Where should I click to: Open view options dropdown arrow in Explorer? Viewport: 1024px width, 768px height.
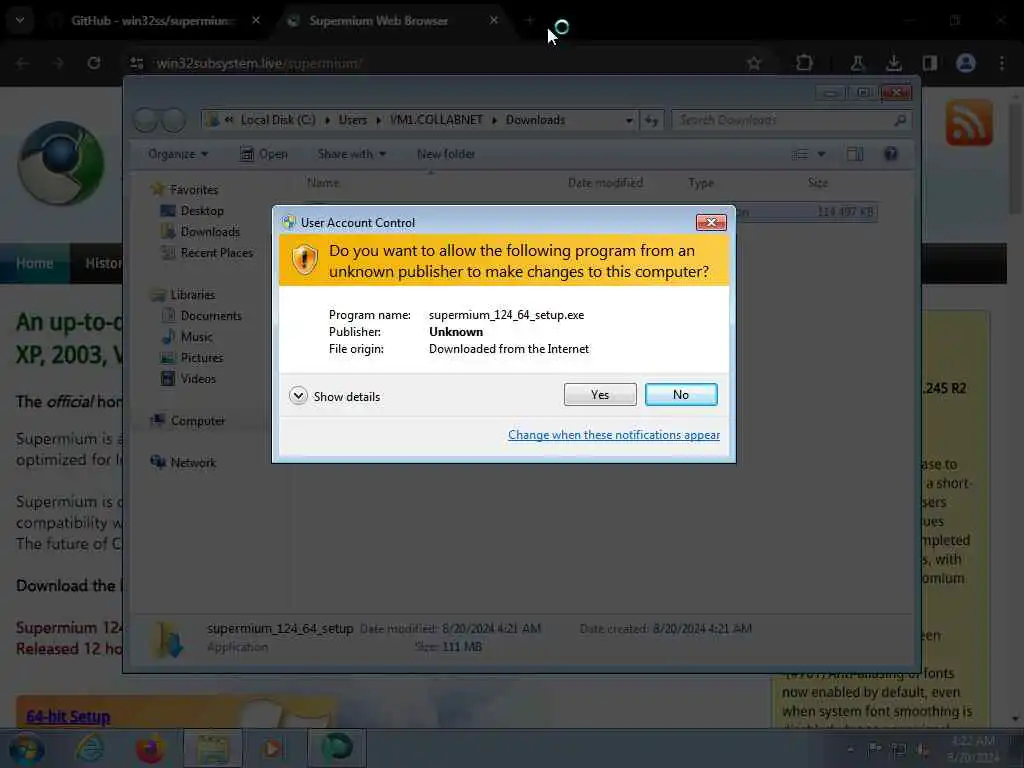pos(821,154)
